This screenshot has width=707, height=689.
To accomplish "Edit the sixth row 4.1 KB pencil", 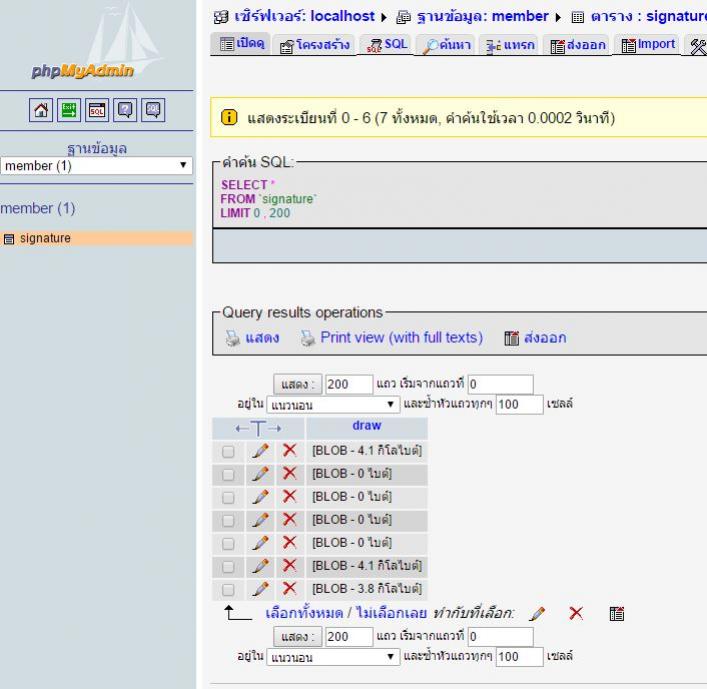I will pyautogui.click(x=260, y=565).
